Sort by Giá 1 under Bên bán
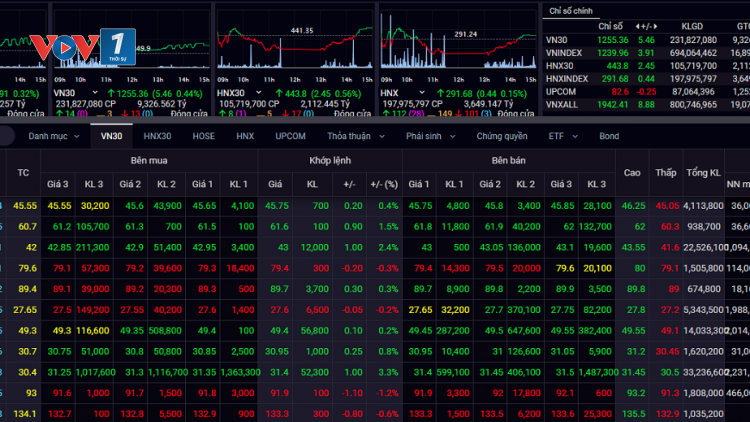The width and height of the screenshot is (750, 422). (419, 184)
